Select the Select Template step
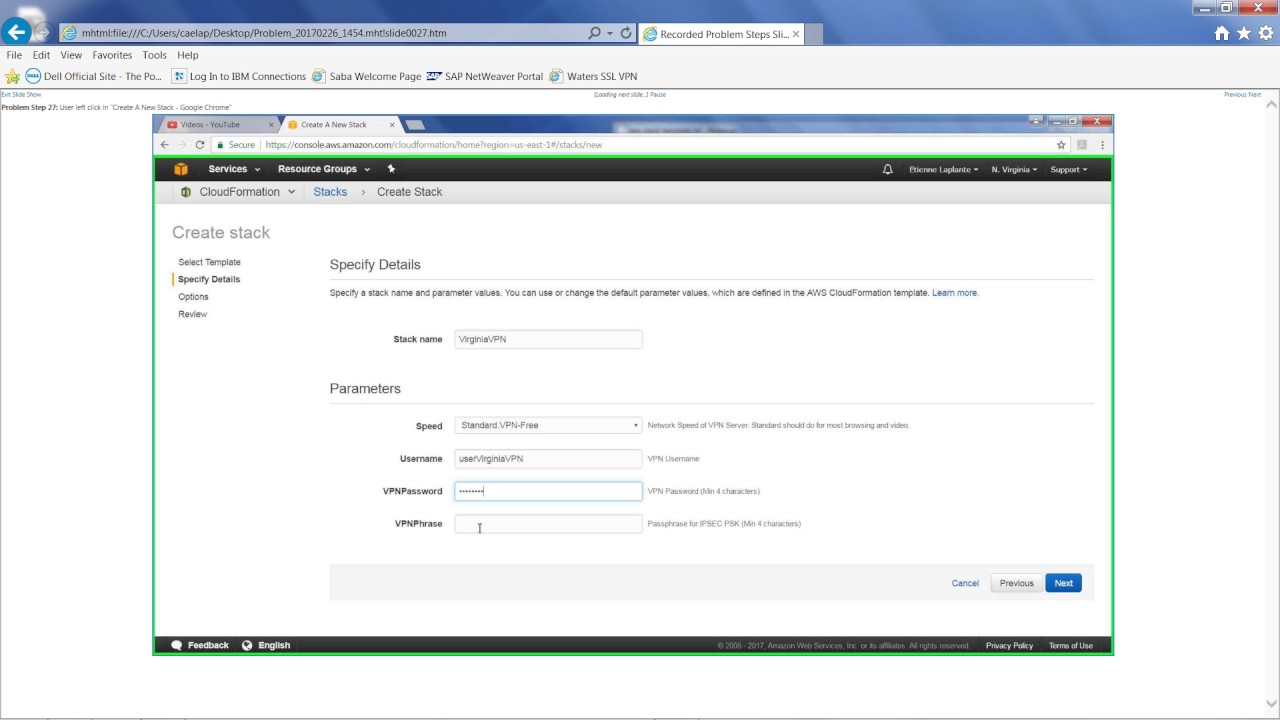The height and width of the screenshot is (720, 1280). (x=209, y=262)
